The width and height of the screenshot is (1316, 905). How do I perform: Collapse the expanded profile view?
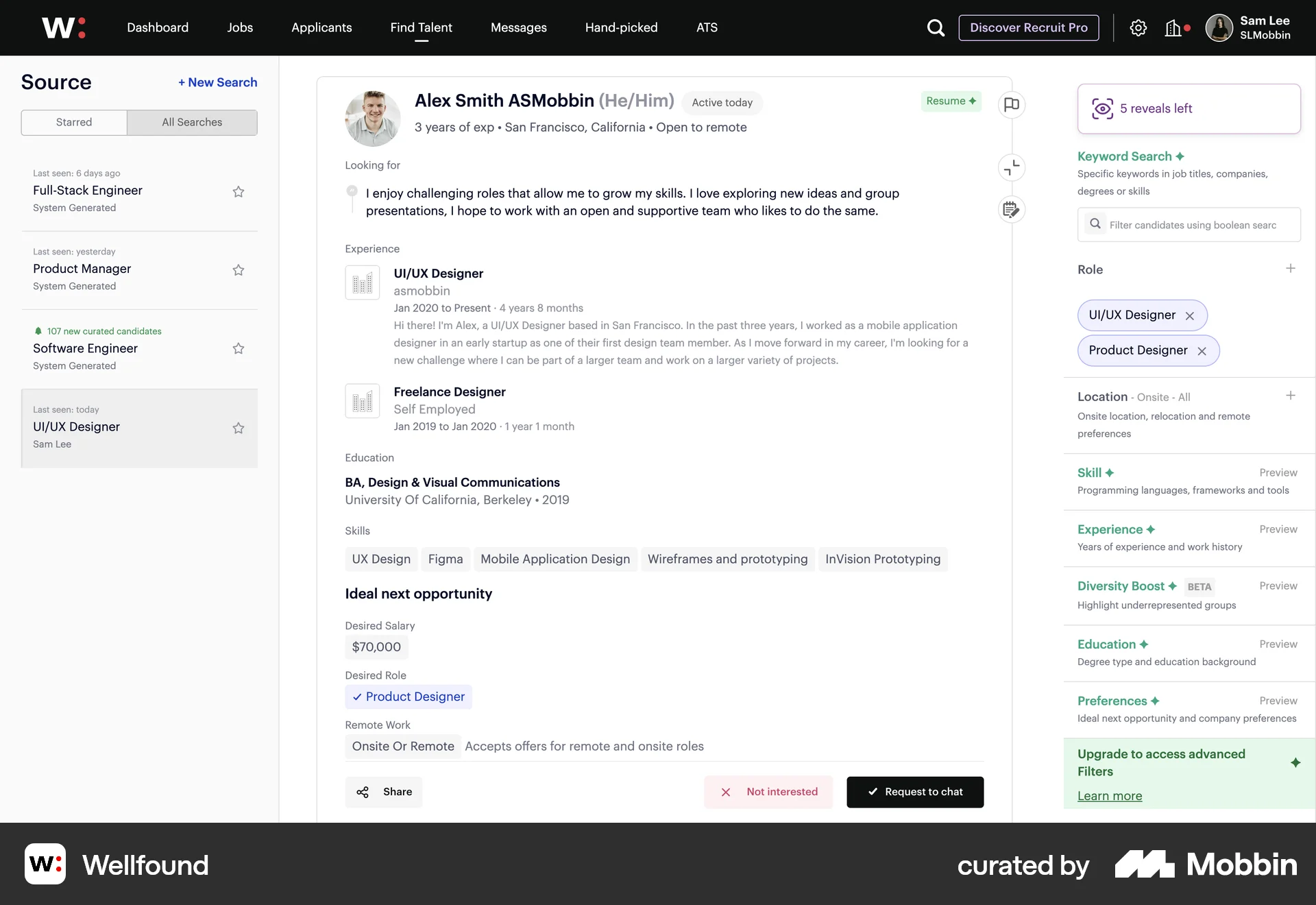coord(1012,168)
